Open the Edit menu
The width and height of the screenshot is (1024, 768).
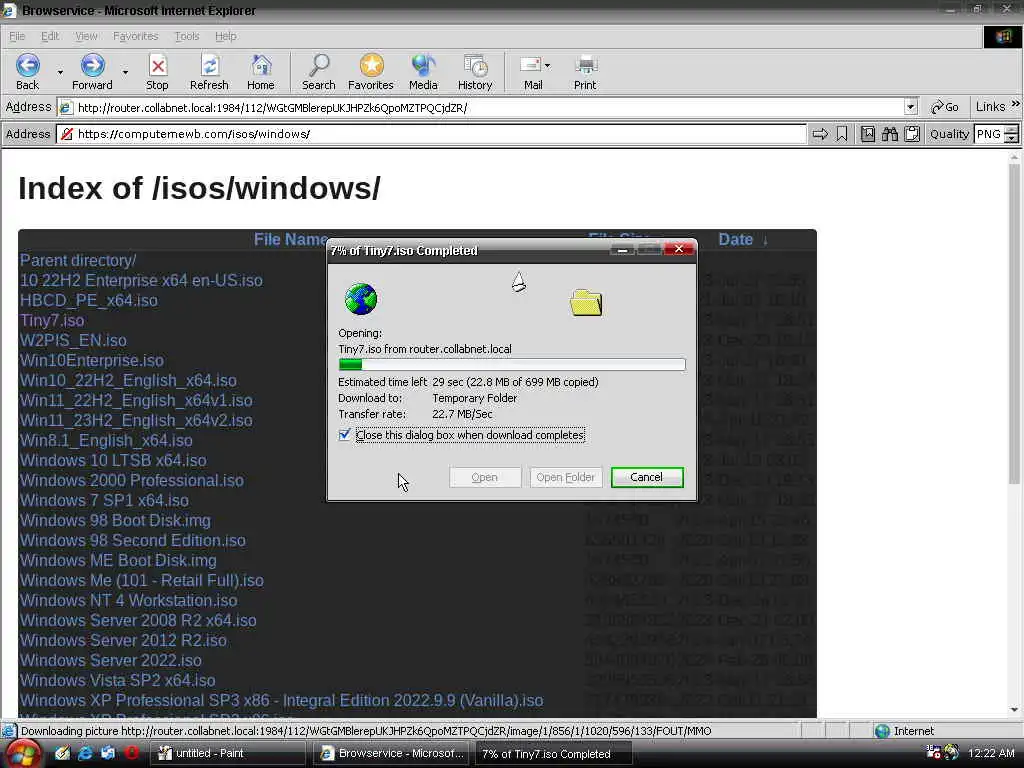[50, 36]
